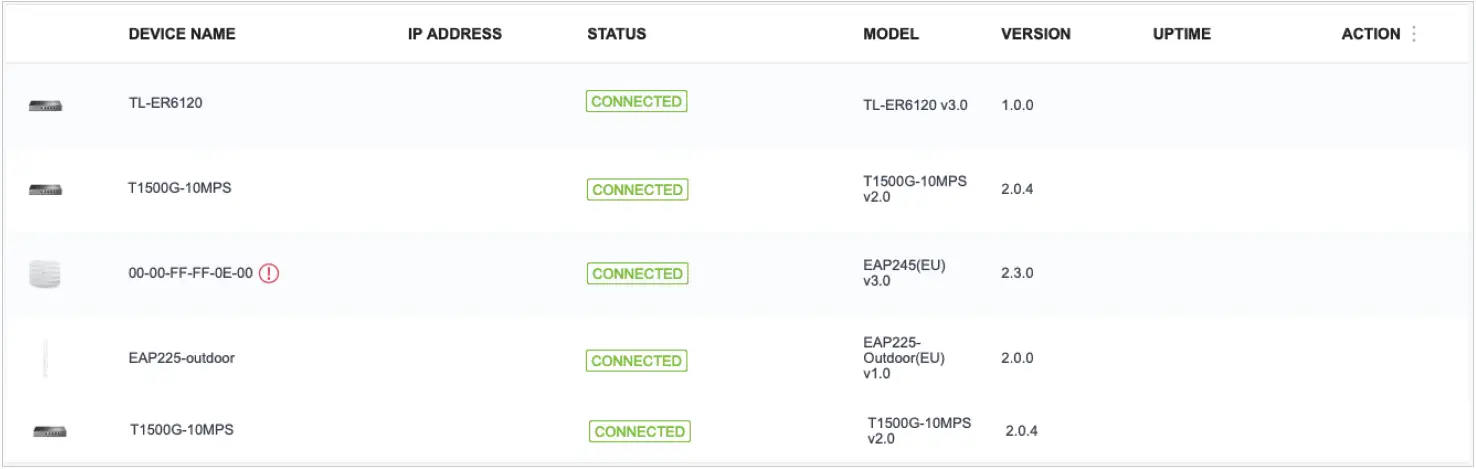The width and height of the screenshot is (1476, 469).
Task: Click the TL-ER6120 v3.0 model text
Action: click(915, 105)
